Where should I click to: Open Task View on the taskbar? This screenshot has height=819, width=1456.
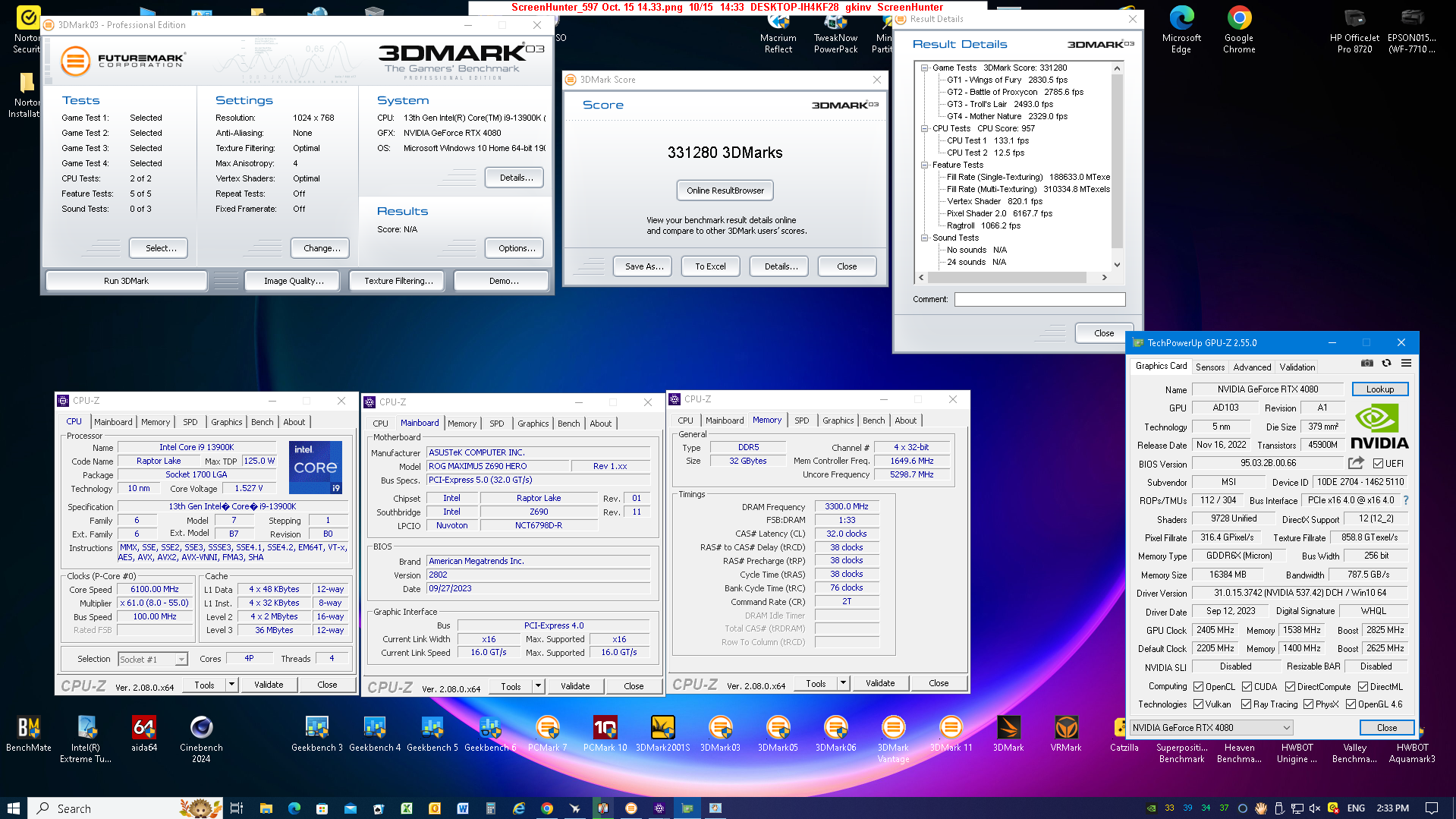coord(237,808)
